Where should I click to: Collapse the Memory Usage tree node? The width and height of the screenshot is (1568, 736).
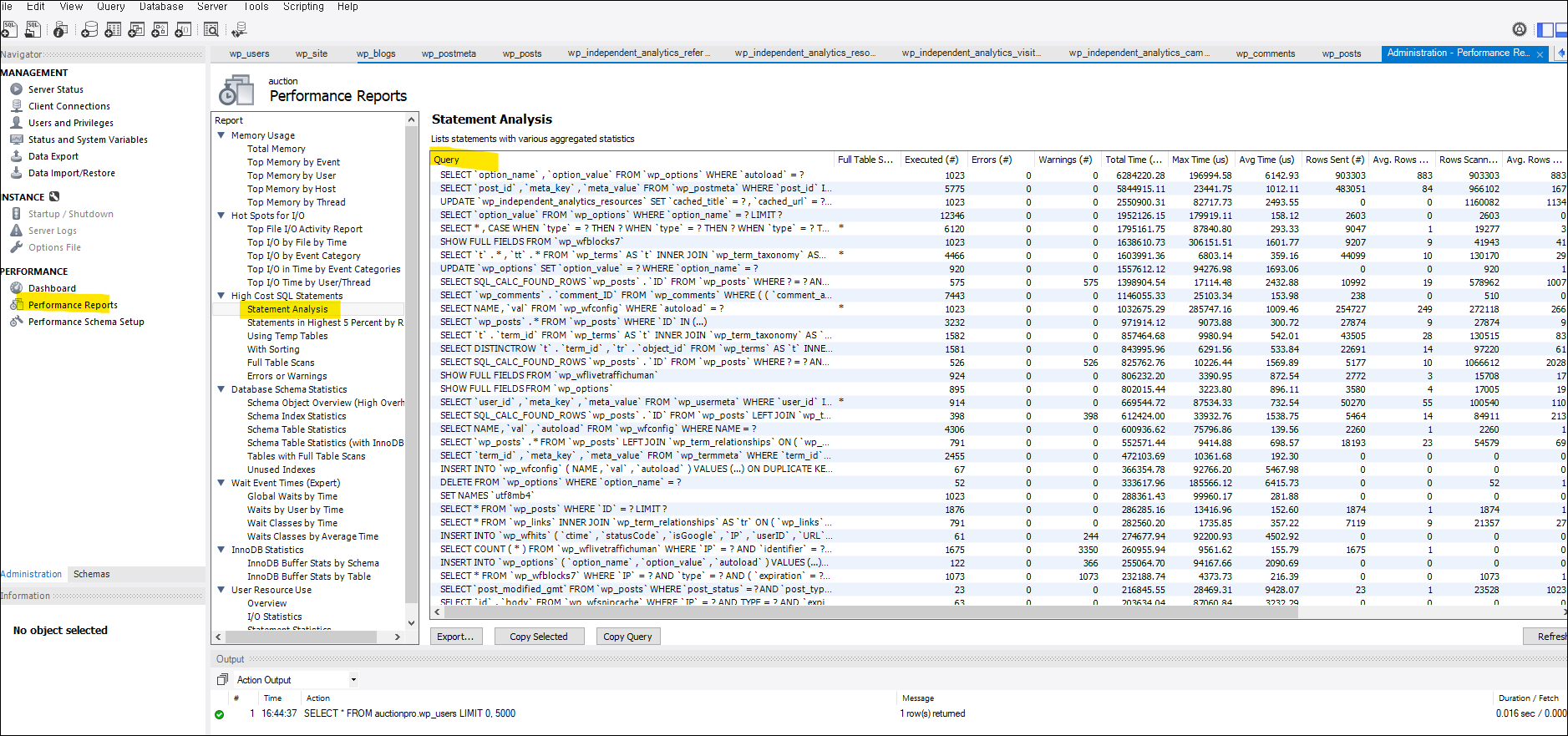[221, 135]
